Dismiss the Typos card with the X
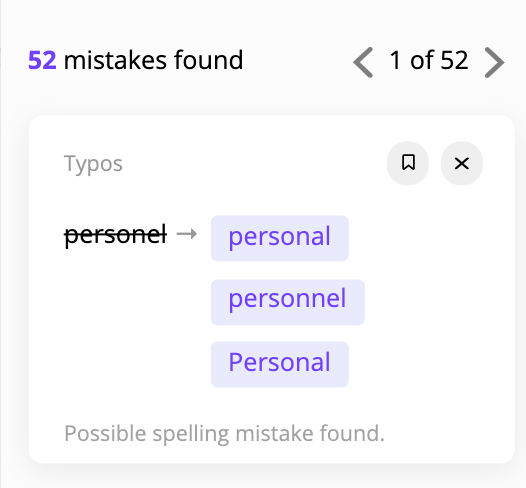This screenshot has width=526, height=488. tap(462, 163)
